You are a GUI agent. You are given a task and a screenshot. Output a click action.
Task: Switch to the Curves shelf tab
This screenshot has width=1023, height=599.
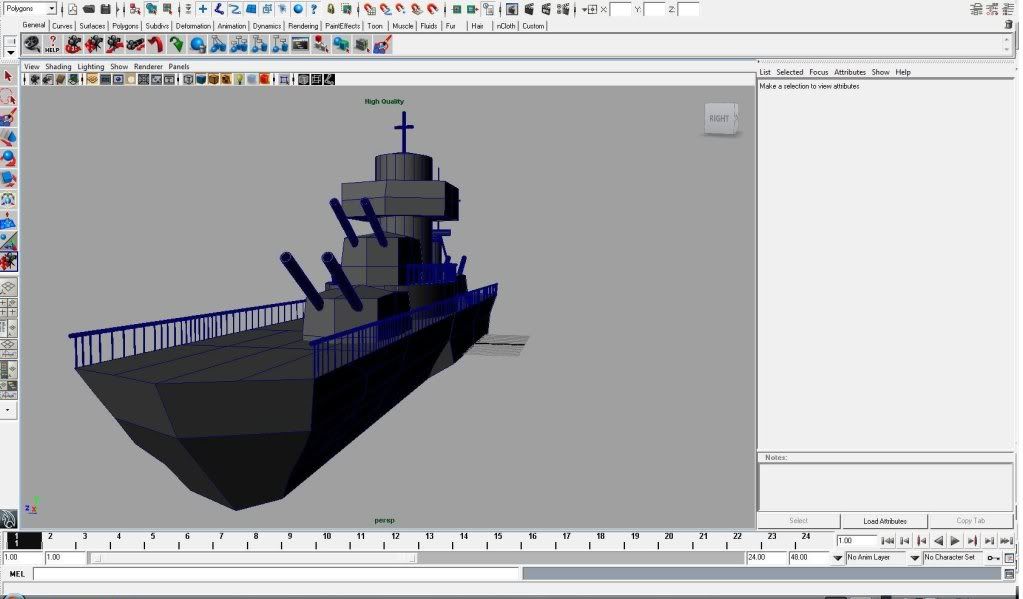[x=62, y=26]
